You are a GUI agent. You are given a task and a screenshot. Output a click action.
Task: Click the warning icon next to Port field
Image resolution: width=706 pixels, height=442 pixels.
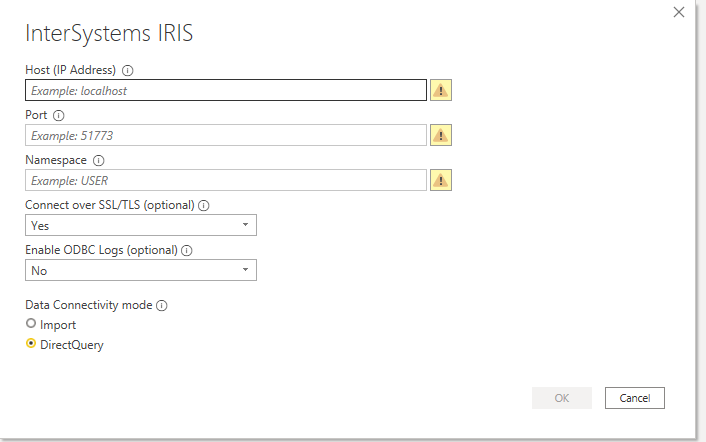(x=441, y=135)
